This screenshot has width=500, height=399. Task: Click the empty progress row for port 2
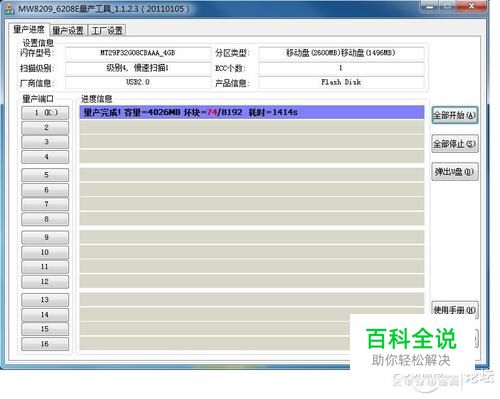tap(252, 127)
